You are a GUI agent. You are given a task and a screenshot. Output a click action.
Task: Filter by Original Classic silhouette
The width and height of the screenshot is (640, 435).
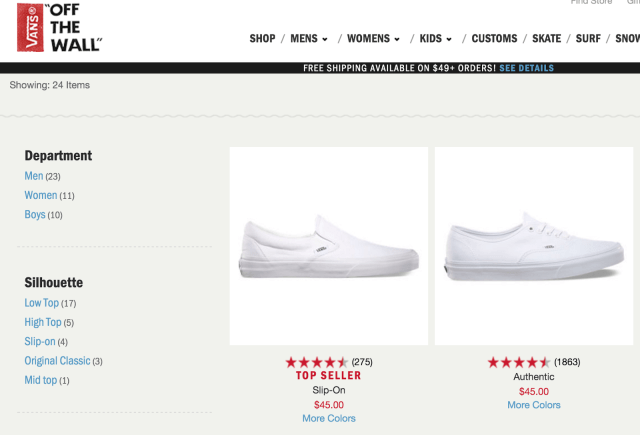coord(57,361)
